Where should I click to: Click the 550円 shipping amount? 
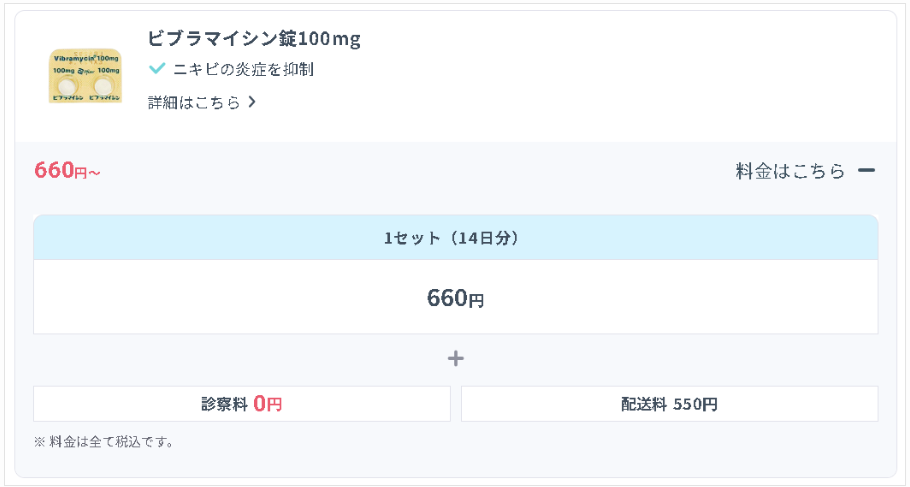(695, 405)
